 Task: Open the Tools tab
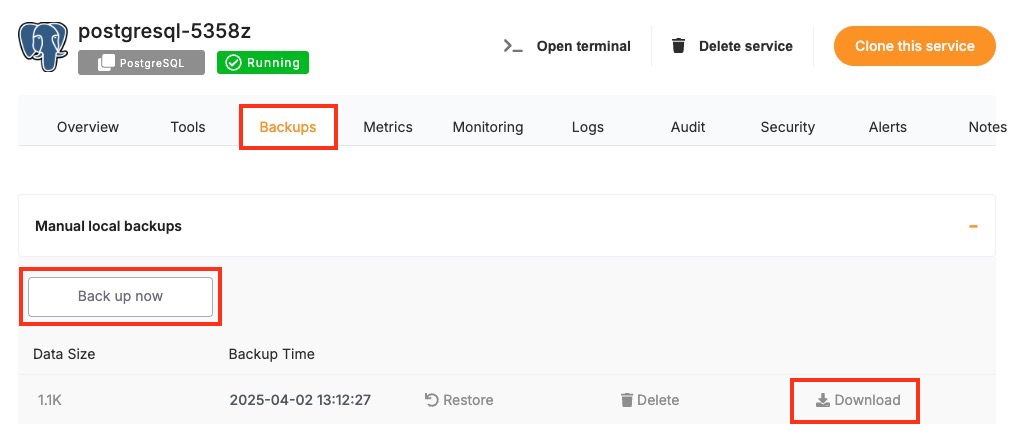tap(188, 127)
